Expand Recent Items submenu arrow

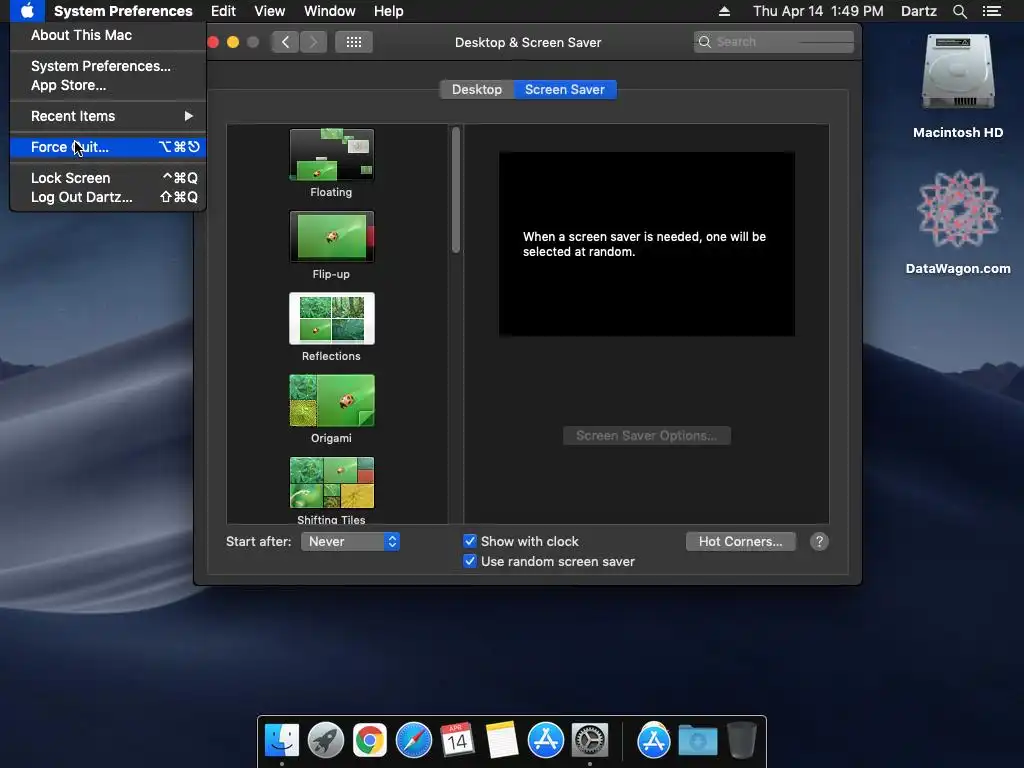tap(189, 116)
